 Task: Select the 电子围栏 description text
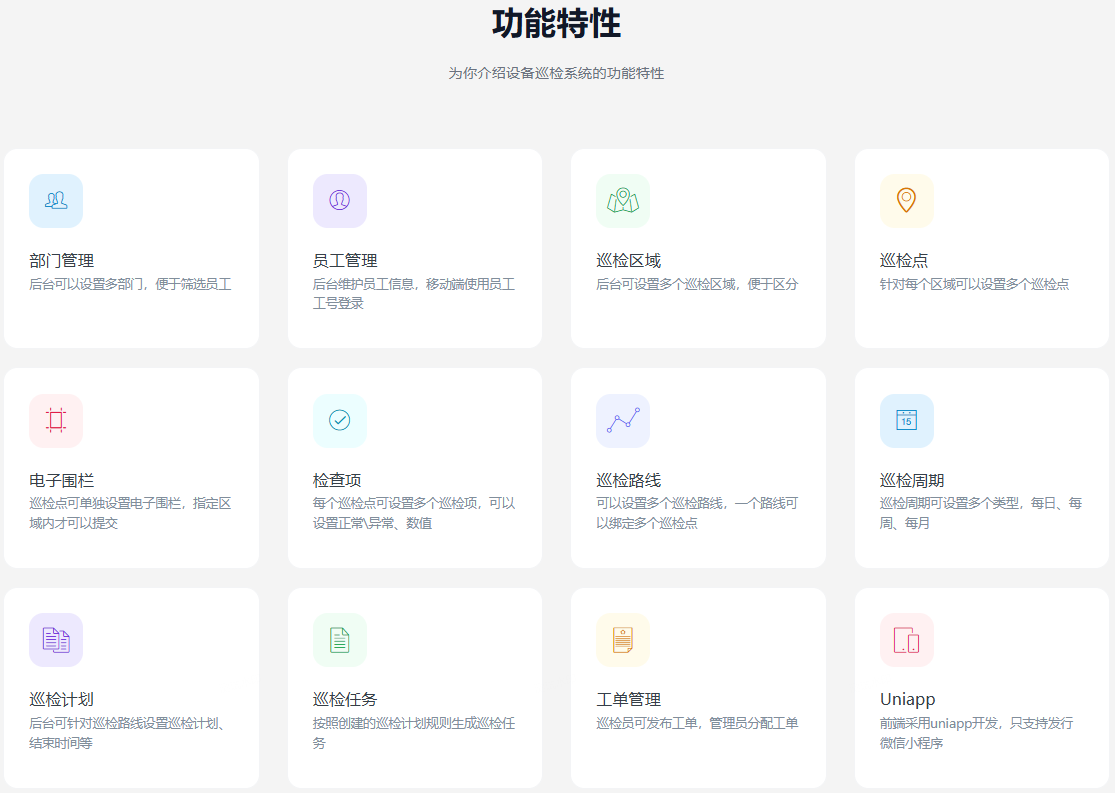(x=130, y=513)
